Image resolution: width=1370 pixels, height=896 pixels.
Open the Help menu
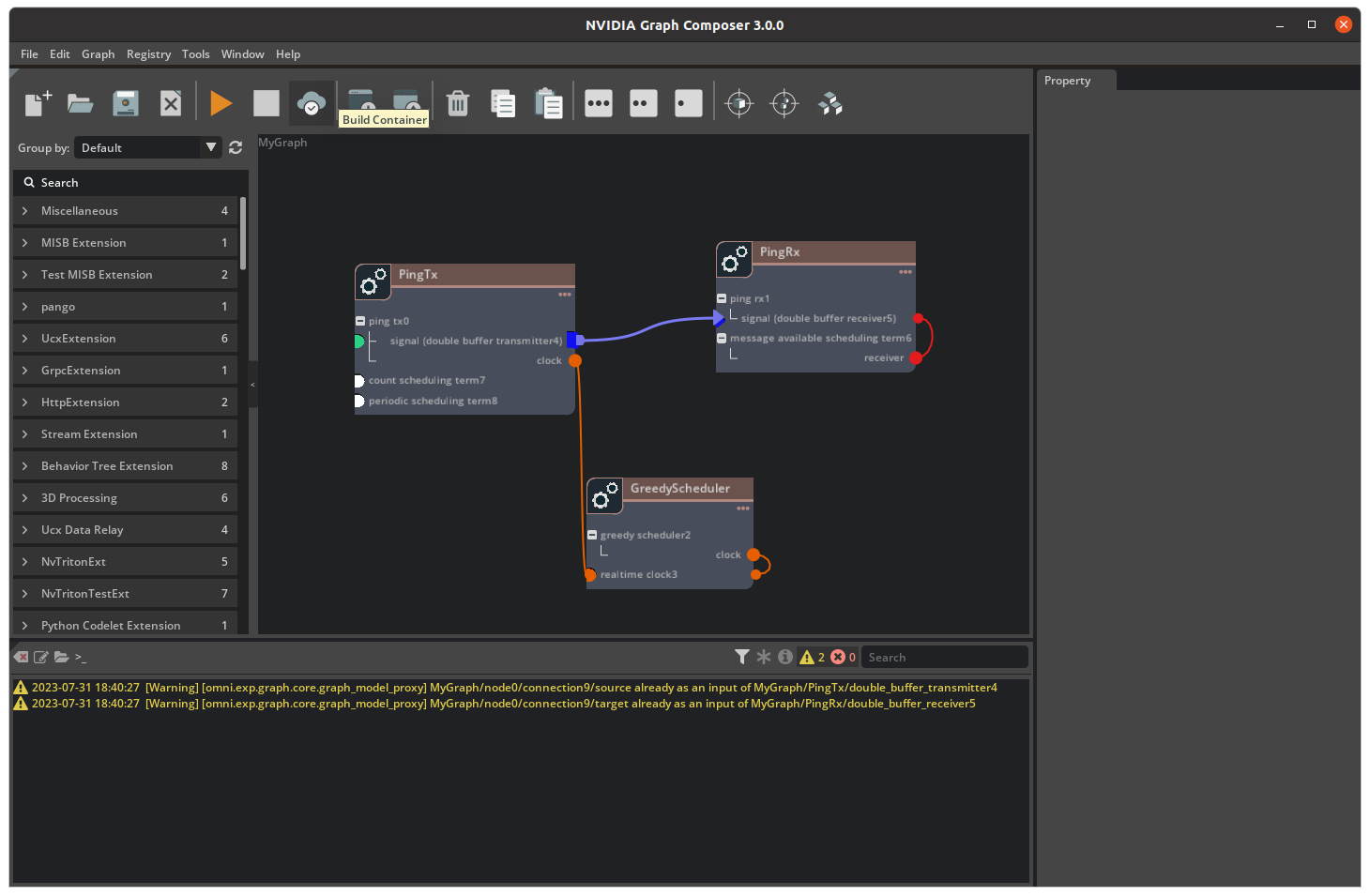(288, 54)
